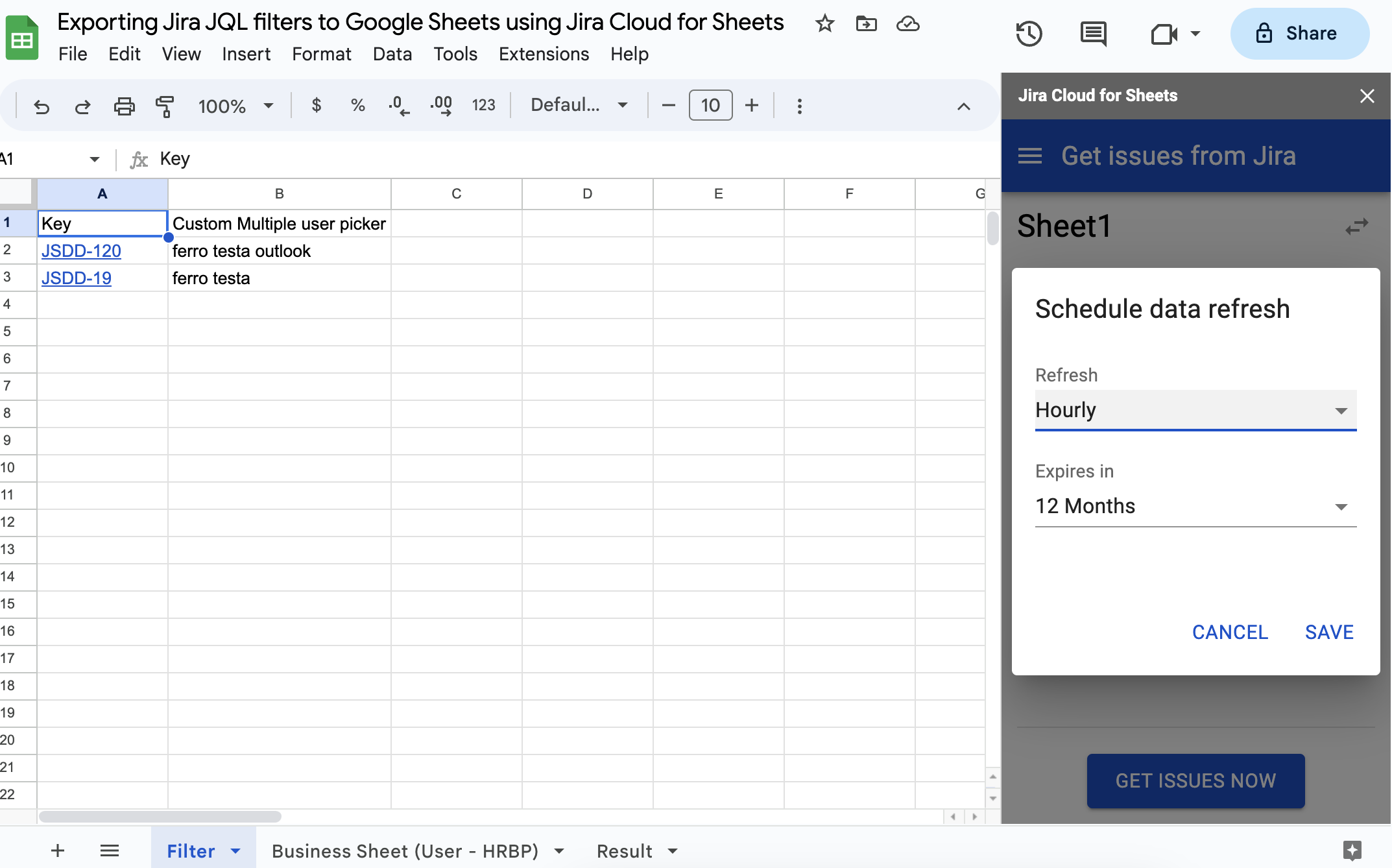Open the File menu
Screen dimensions: 1392x868
point(73,54)
